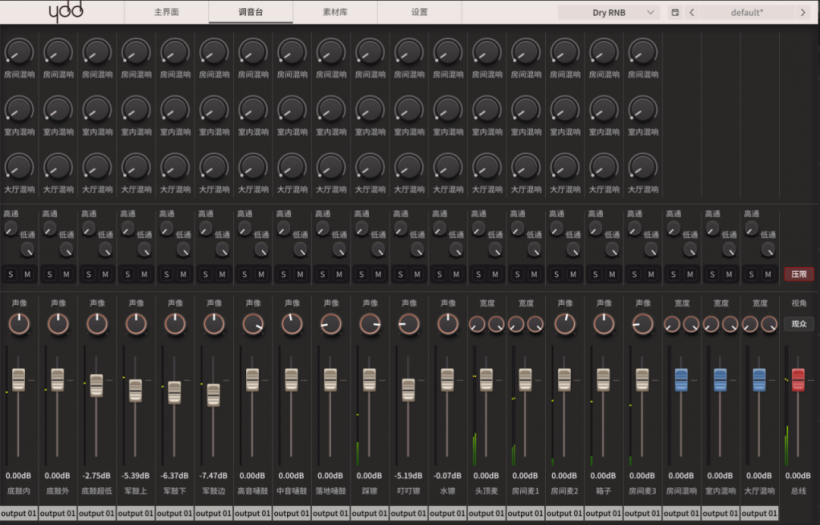
Task: Click the ydd logo
Action: [x=66, y=12]
